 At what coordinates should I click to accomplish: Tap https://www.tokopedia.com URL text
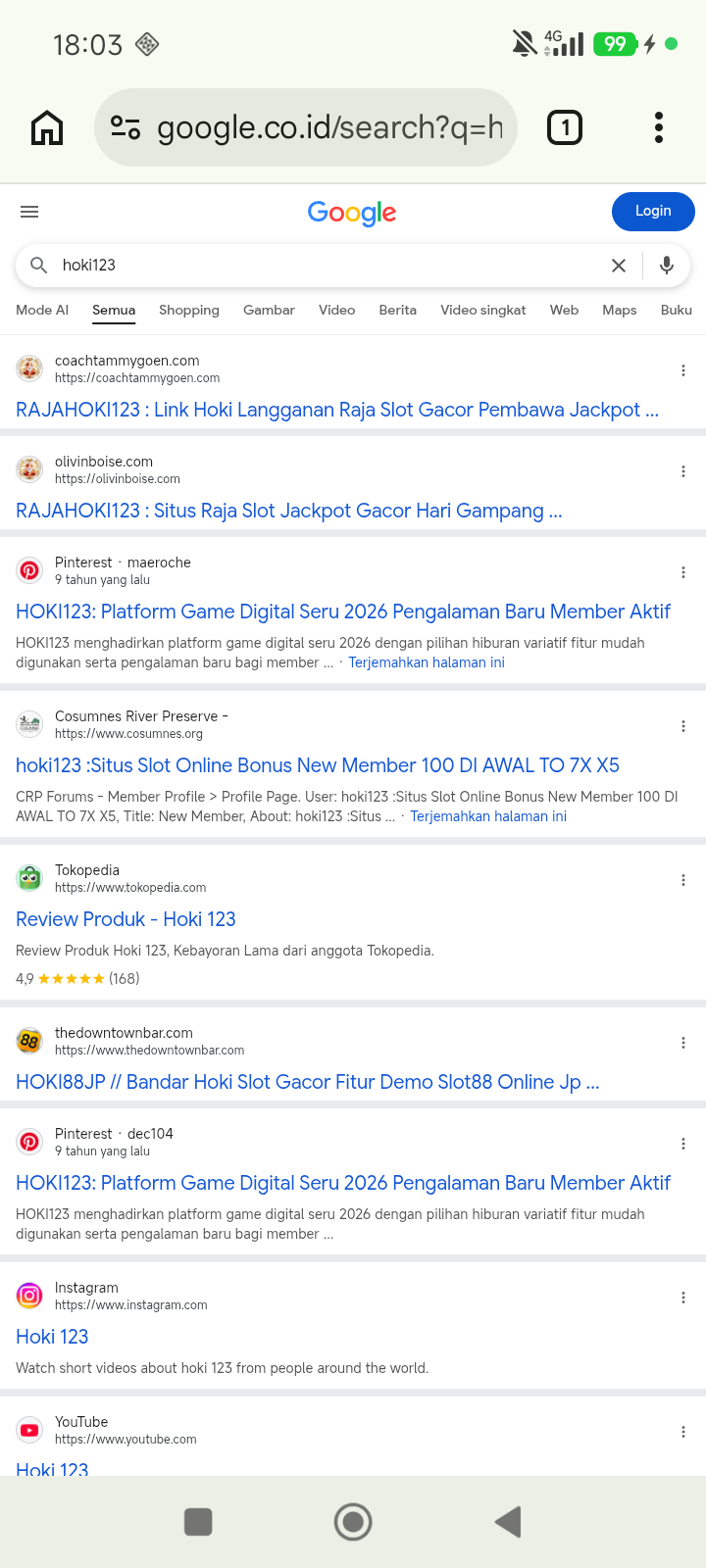[130, 888]
